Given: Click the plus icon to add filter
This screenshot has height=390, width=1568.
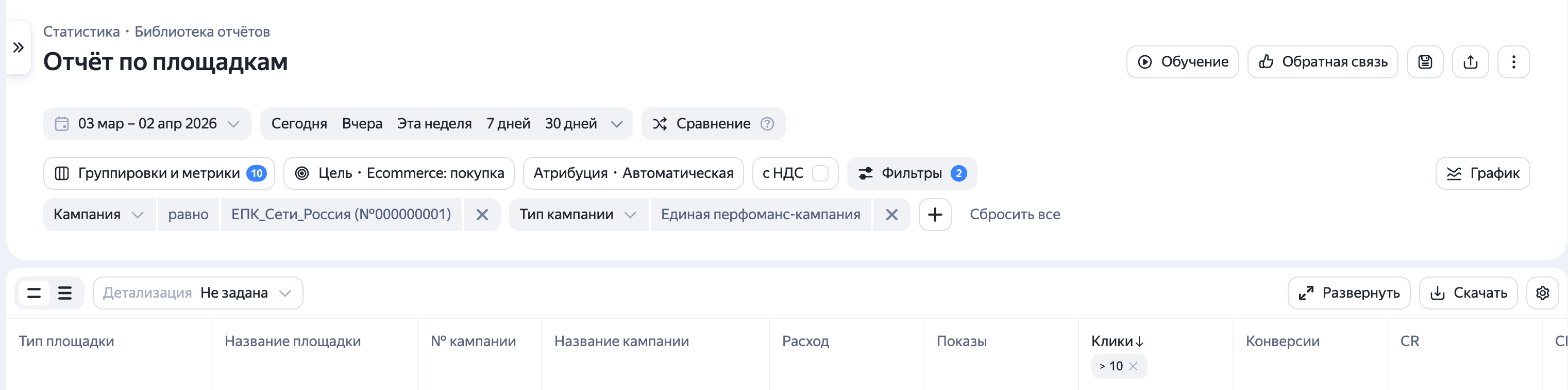Looking at the screenshot, I should pyautogui.click(x=935, y=215).
